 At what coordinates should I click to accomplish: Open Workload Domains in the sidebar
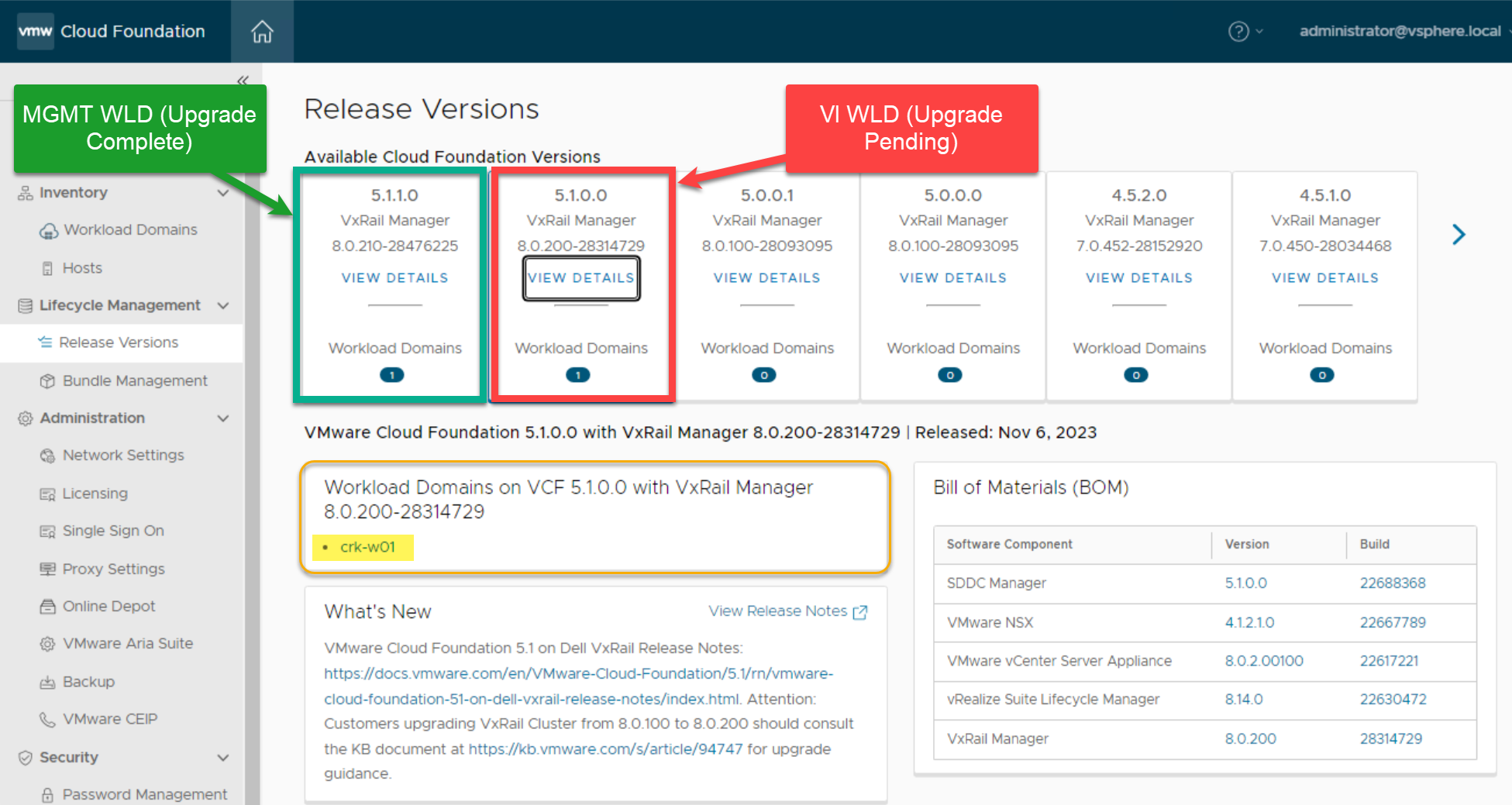click(130, 230)
